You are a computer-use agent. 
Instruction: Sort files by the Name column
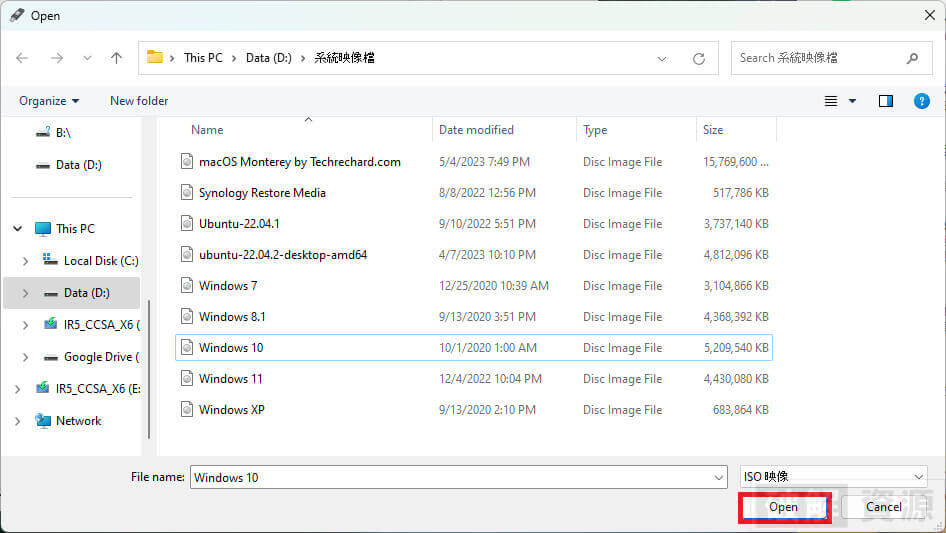207,130
